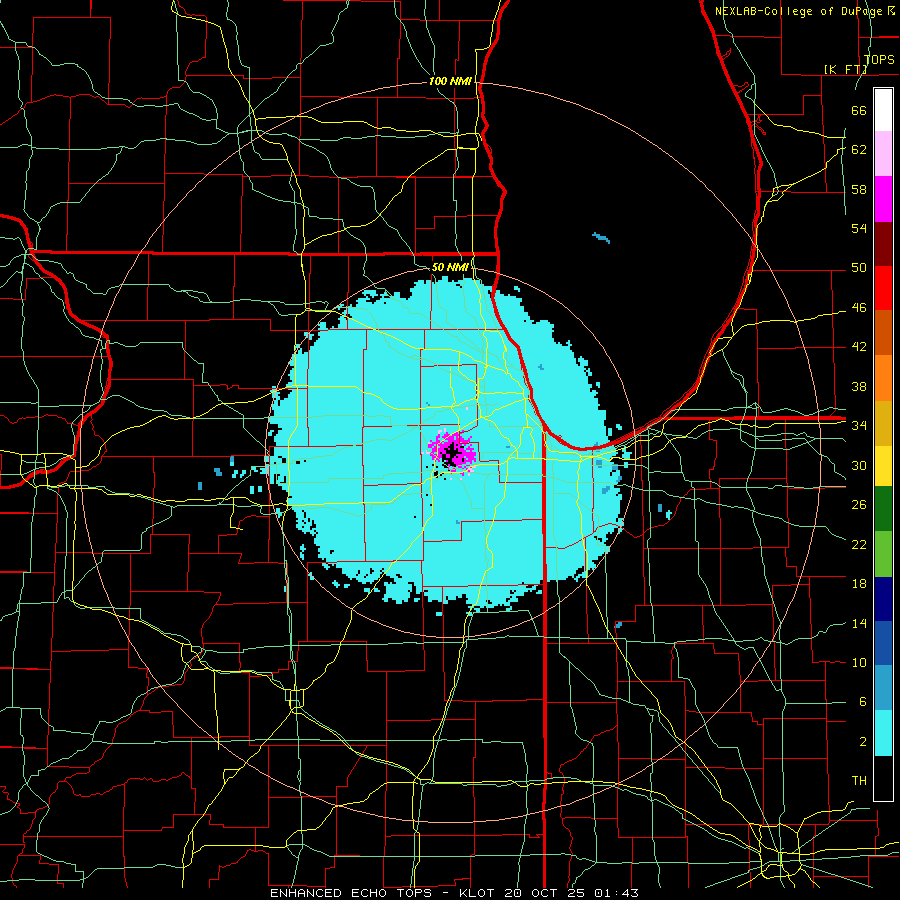Screen dimensions: 900x900
Task: Click the '10' scale label
Action: 859,663
